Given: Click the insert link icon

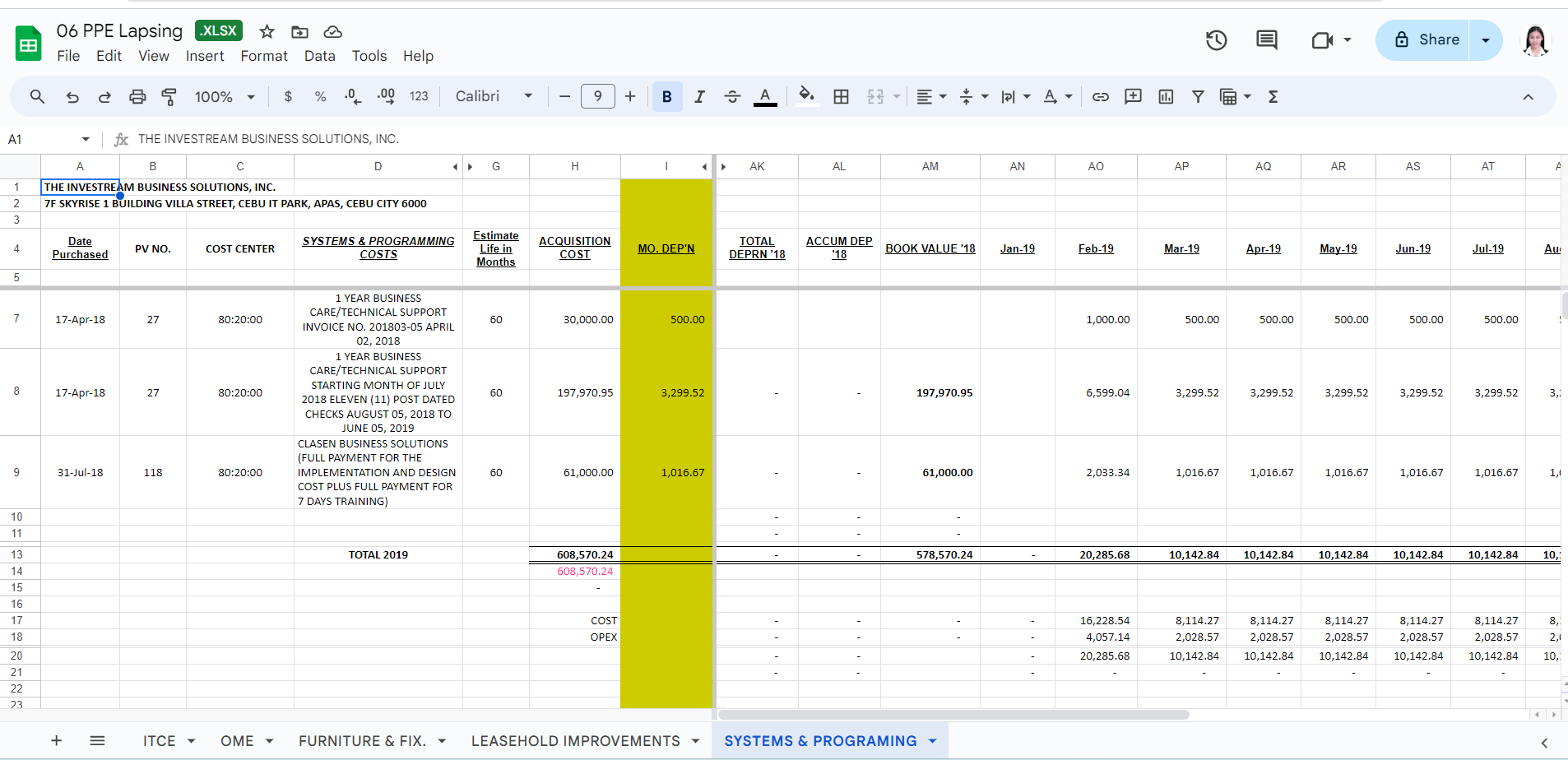Looking at the screenshot, I should 1100,97.
